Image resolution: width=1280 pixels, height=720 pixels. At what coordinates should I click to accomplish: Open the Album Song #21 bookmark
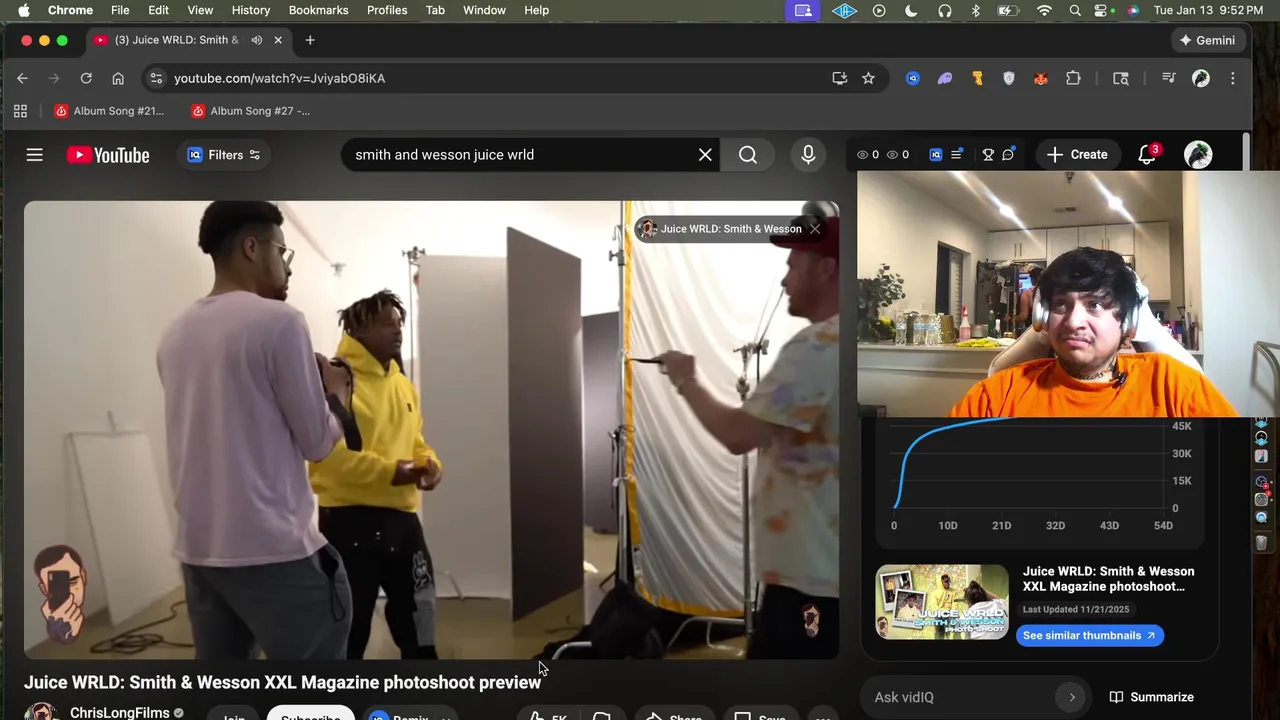point(109,111)
